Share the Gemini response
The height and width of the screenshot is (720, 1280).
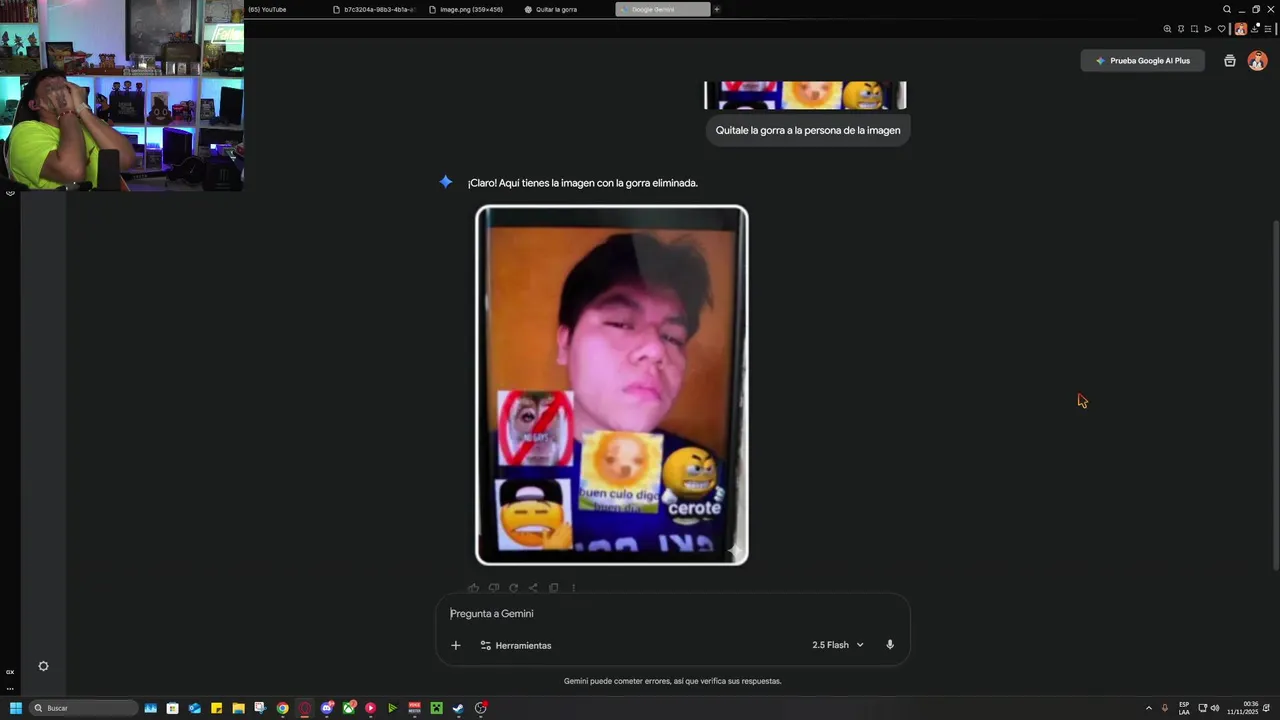tap(533, 588)
